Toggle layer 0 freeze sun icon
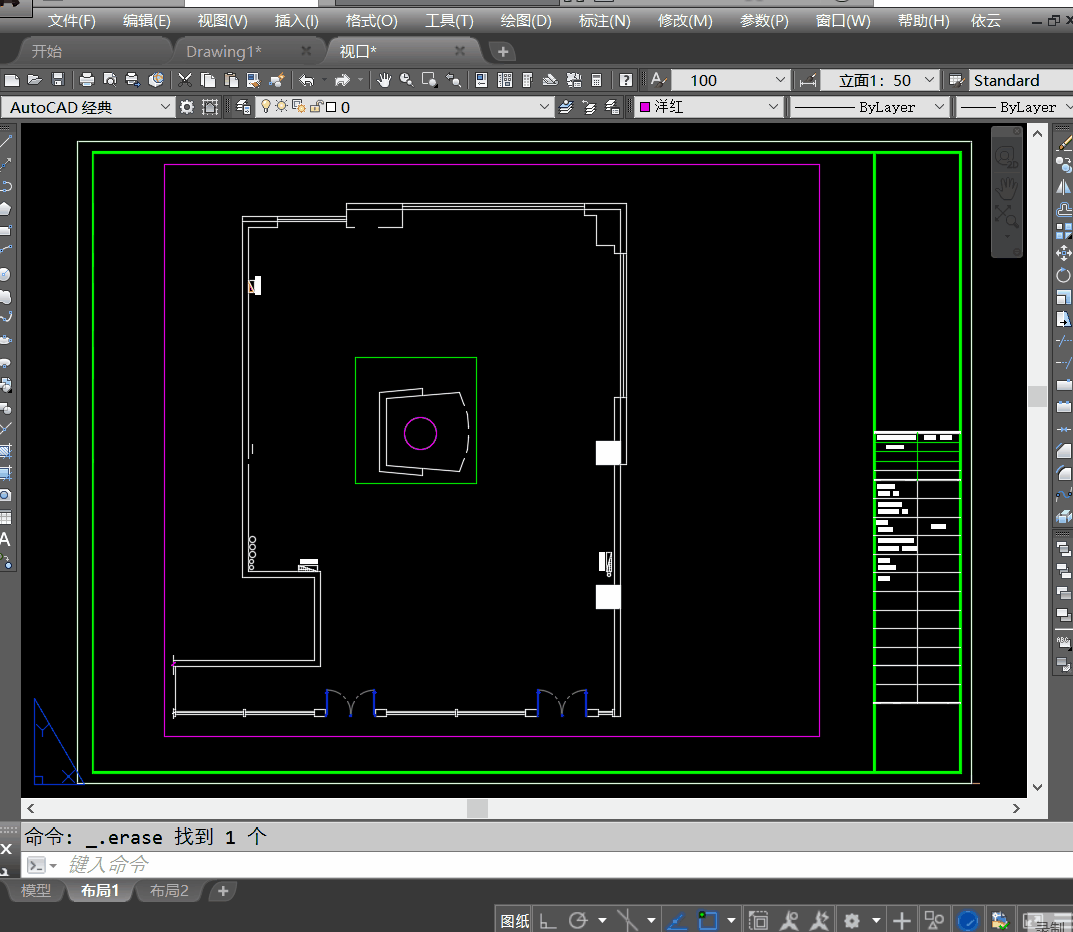This screenshot has height=932, width=1073. click(282, 106)
